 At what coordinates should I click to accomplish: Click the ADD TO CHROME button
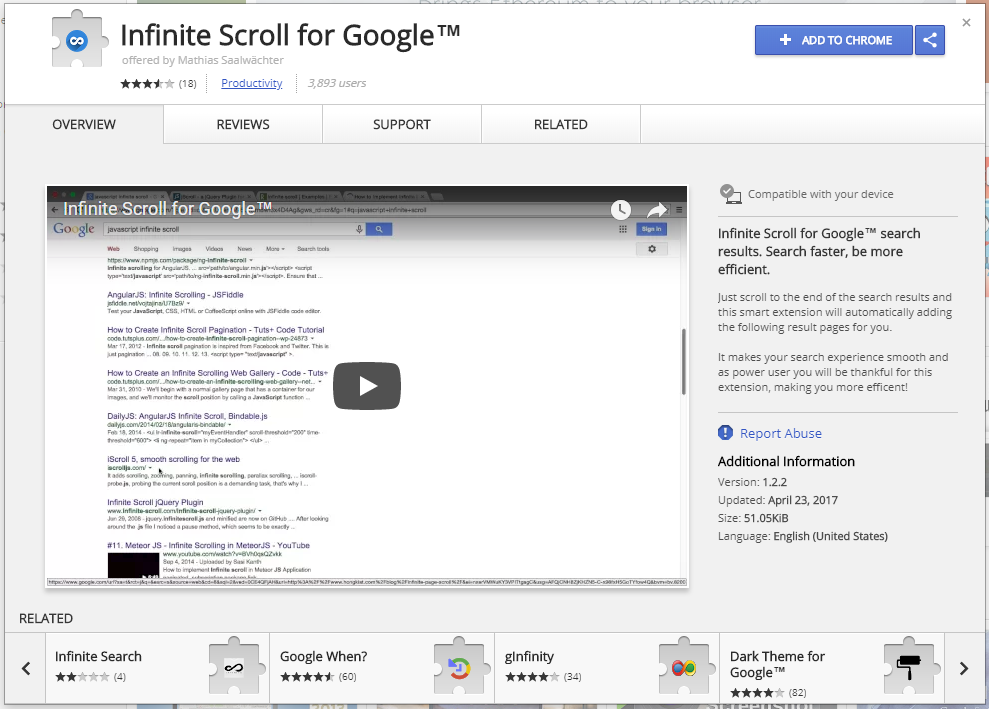point(833,40)
